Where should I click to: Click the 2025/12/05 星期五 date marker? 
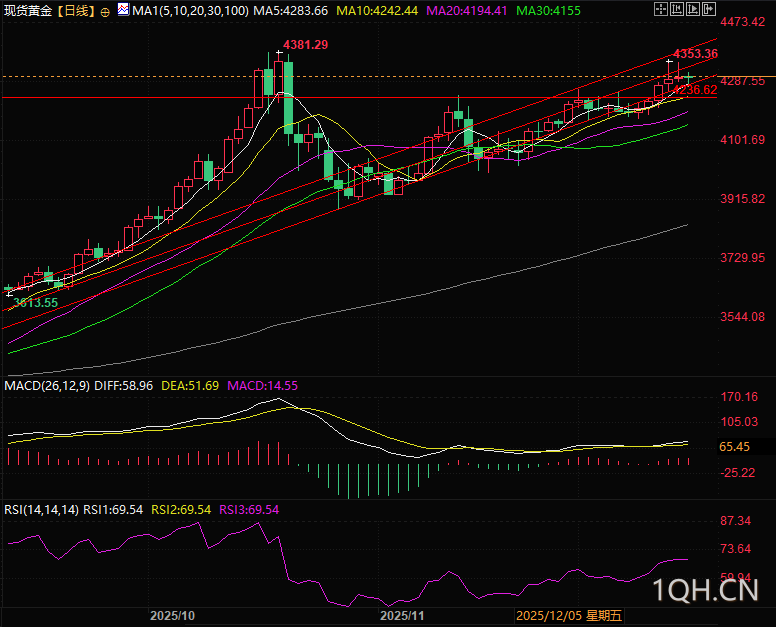tap(569, 616)
